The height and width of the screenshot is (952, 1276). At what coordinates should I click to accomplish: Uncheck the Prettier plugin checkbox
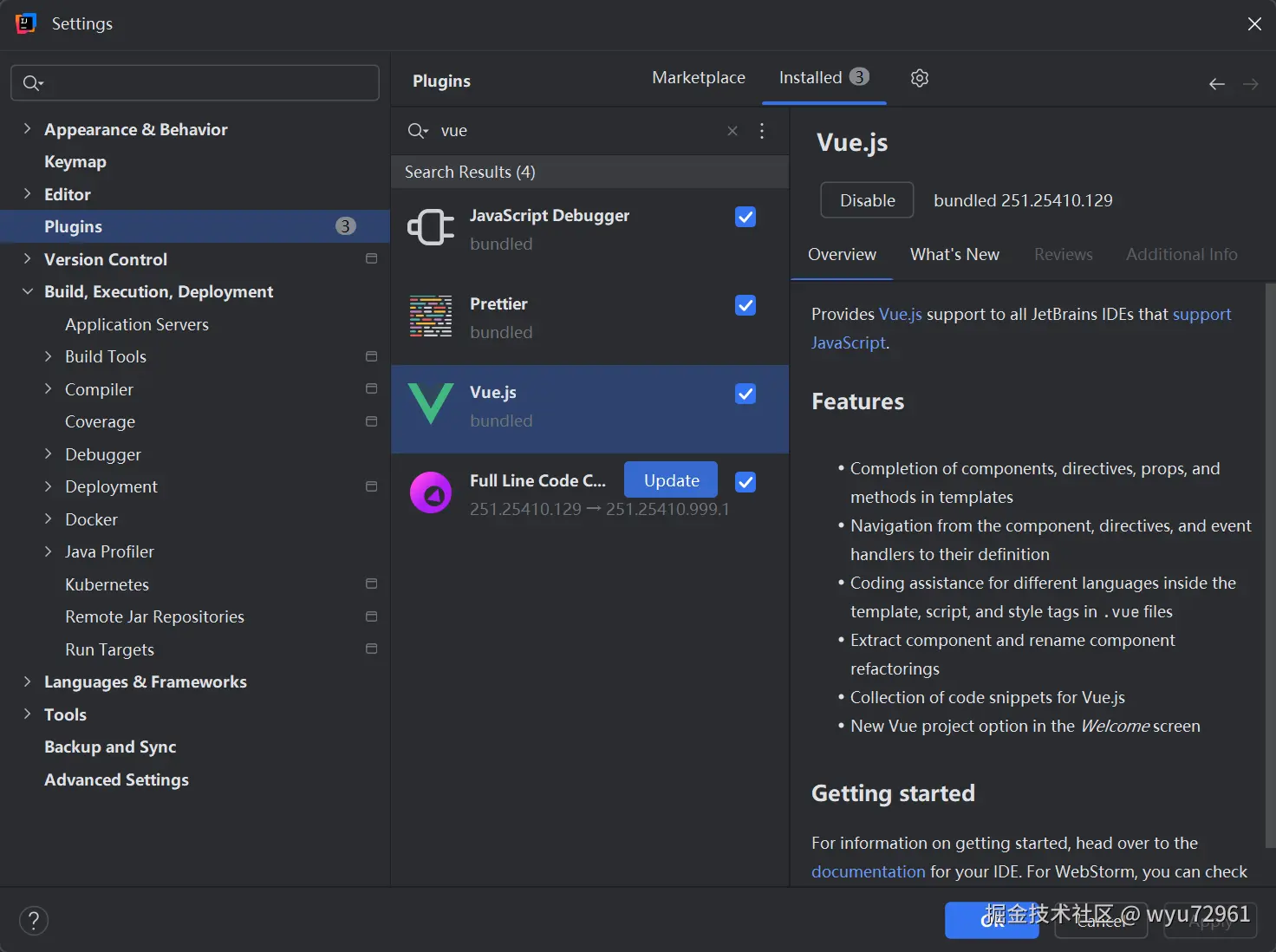click(x=745, y=305)
